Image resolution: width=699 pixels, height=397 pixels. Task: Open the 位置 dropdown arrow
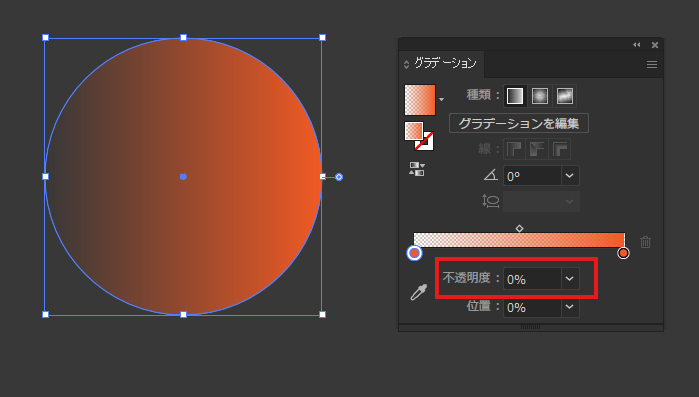(570, 307)
